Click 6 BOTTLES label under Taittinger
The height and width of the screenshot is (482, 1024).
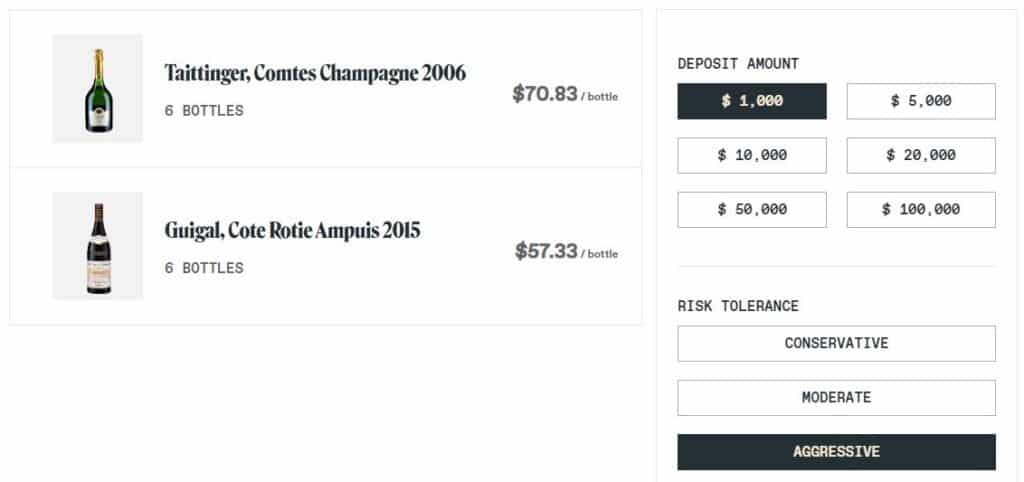pos(204,111)
